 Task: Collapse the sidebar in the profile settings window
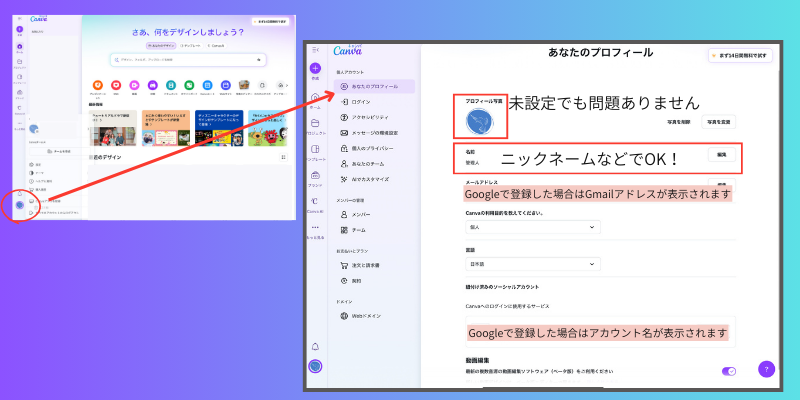(x=315, y=50)
